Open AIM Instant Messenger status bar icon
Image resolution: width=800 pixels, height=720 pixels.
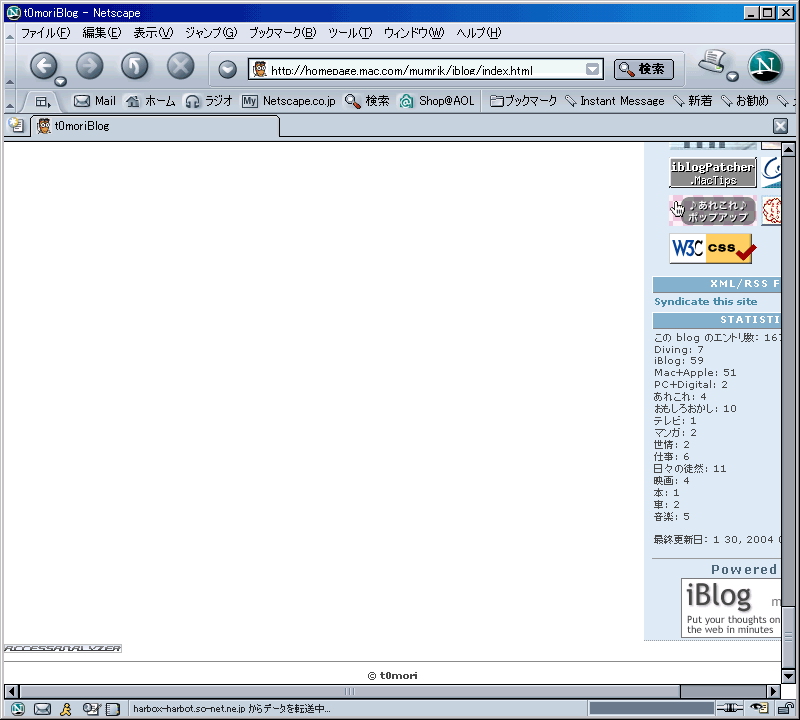coord(66,709)
